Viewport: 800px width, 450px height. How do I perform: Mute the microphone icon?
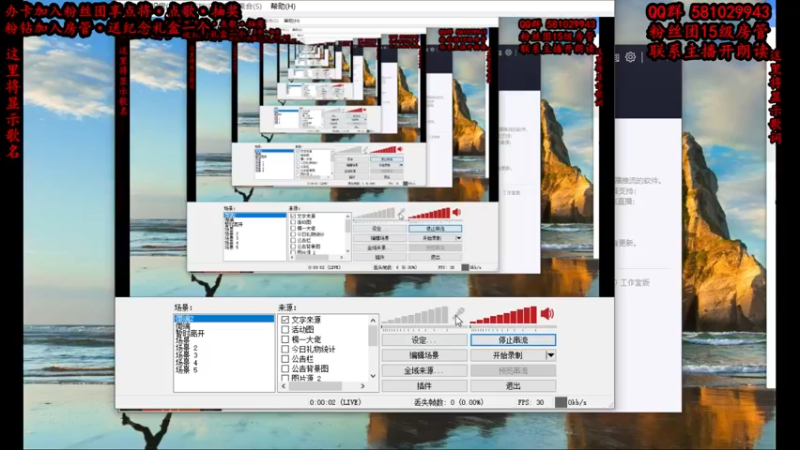pos(459,314)
